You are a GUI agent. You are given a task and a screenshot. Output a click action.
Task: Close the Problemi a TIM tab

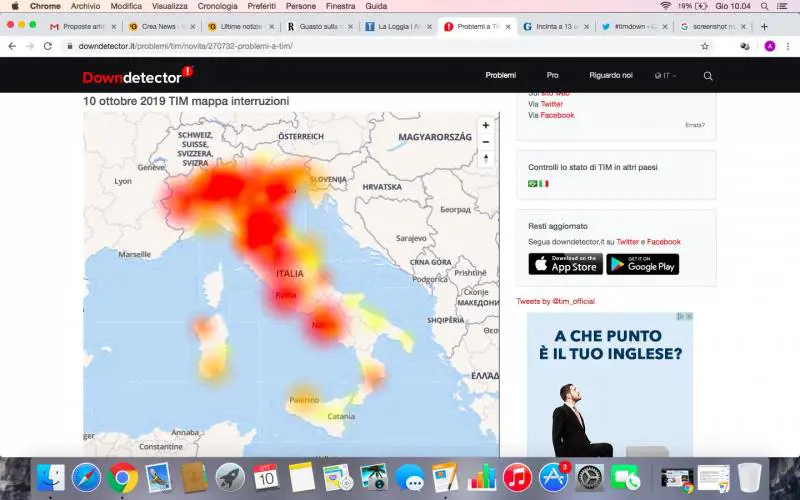(508, 27)
